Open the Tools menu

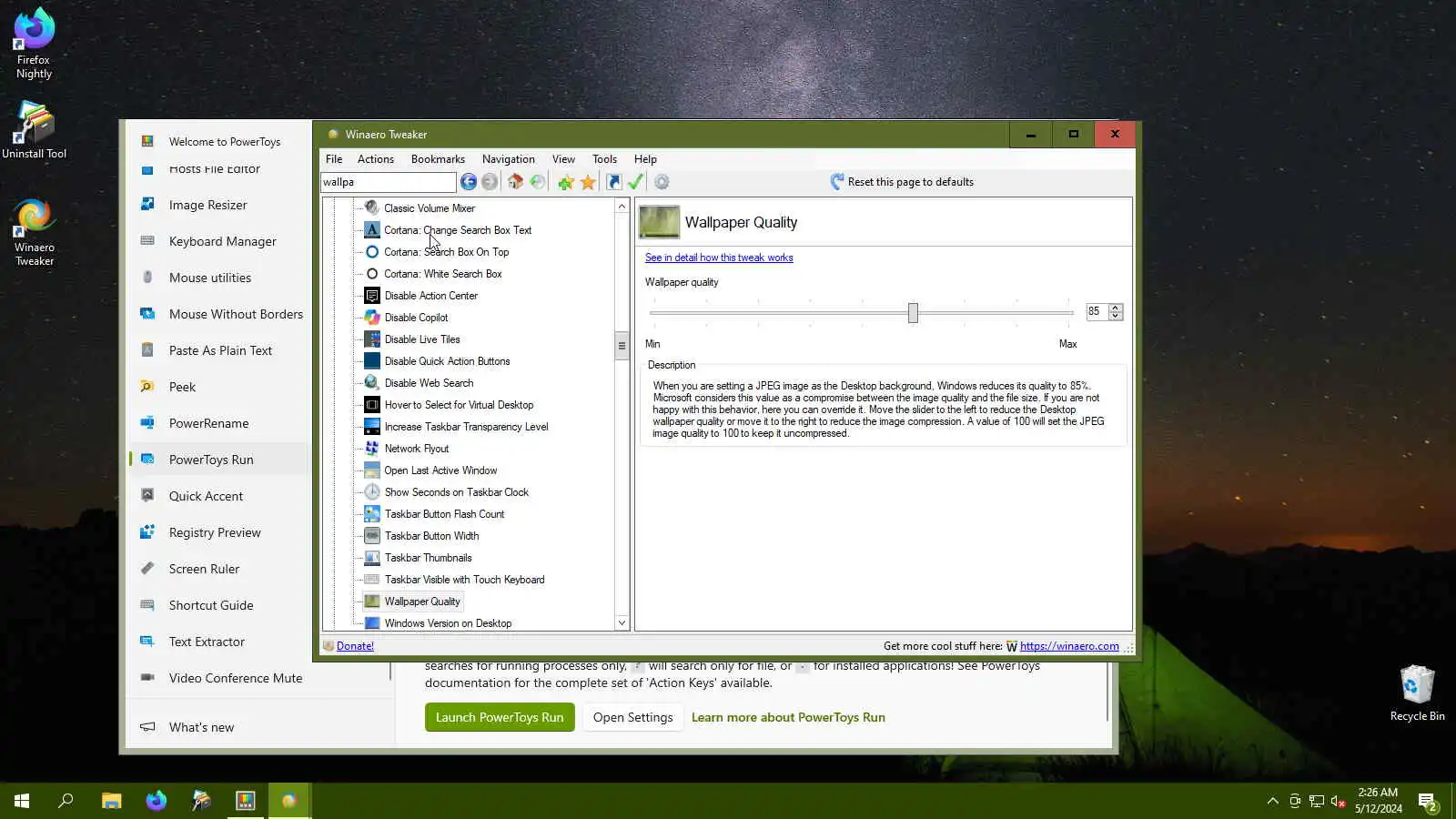[604, 159]
